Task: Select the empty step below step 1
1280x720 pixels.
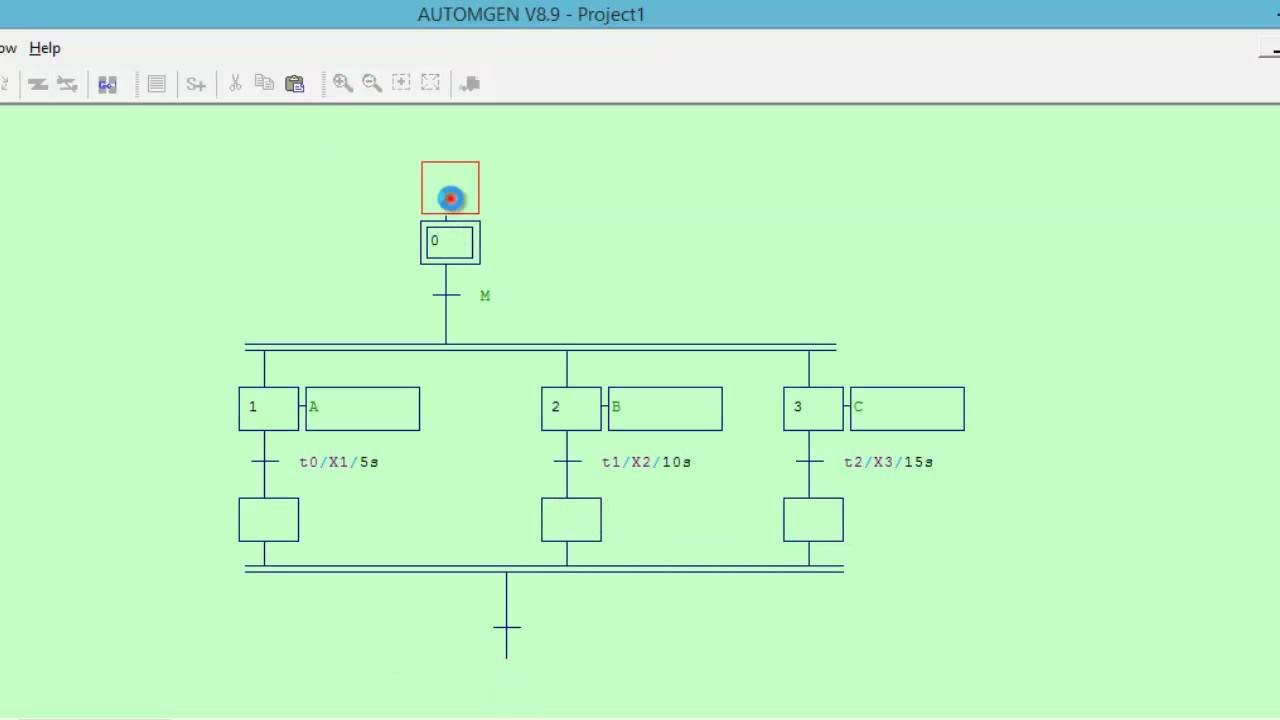Action: coord(268,520)
